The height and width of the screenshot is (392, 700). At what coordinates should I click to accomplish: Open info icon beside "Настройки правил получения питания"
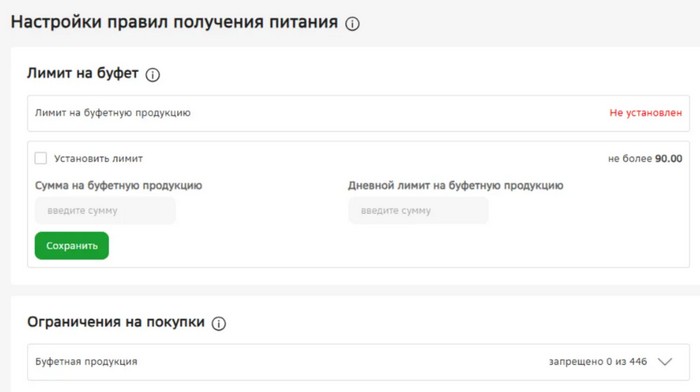(x=352, y=24)
